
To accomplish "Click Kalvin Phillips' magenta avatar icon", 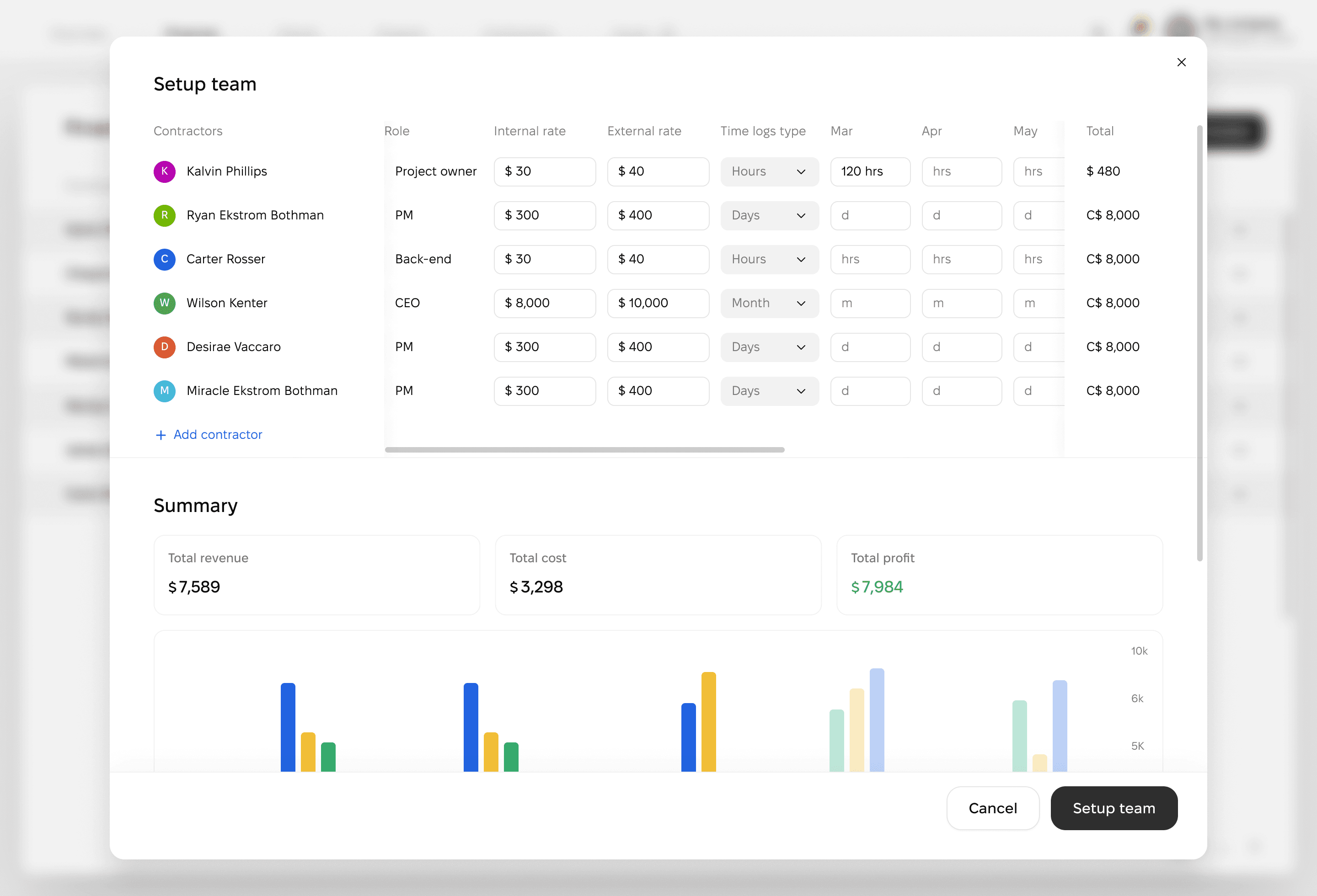I will point(164,171).
